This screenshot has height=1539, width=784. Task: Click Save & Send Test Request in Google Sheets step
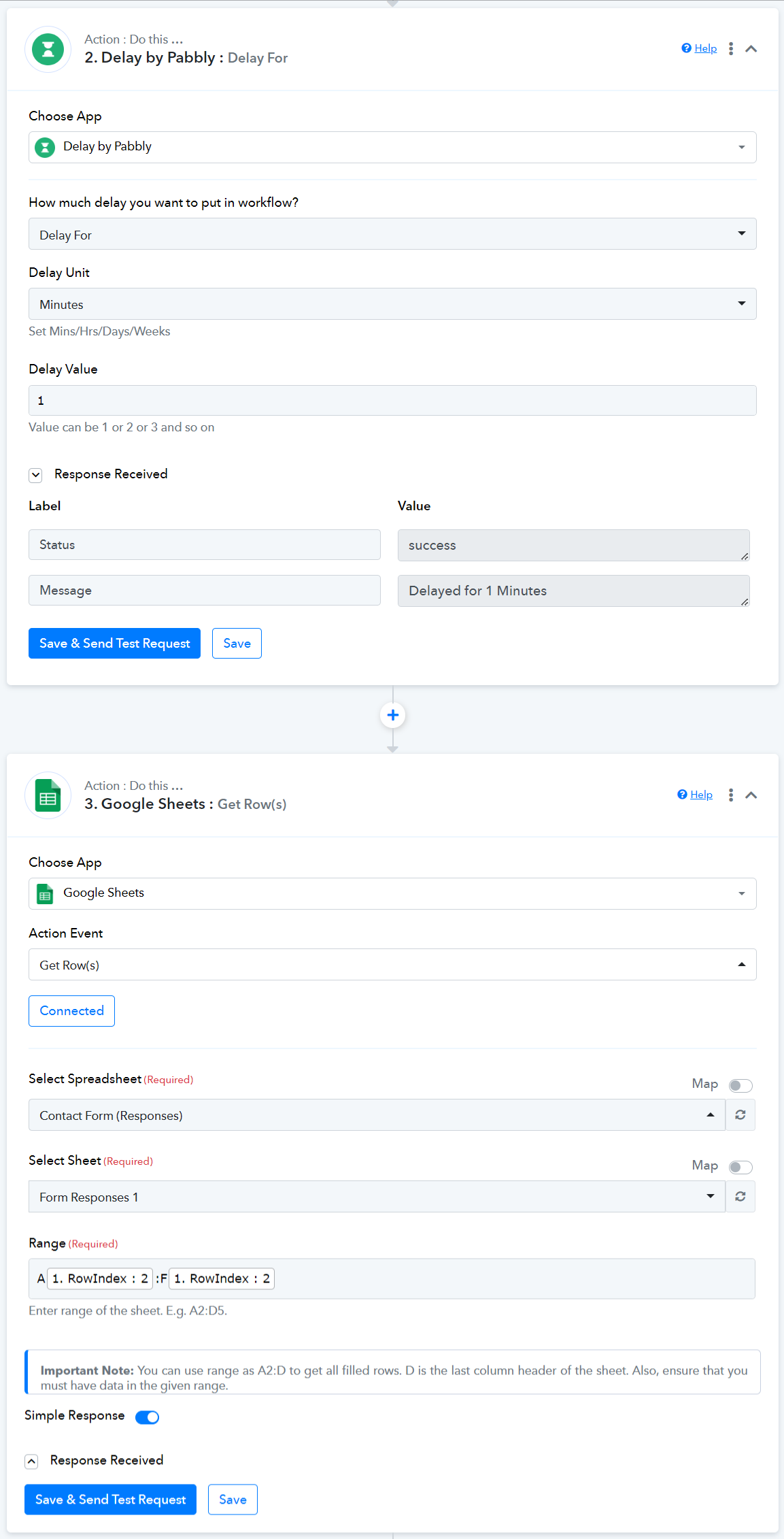[110, 1499]
